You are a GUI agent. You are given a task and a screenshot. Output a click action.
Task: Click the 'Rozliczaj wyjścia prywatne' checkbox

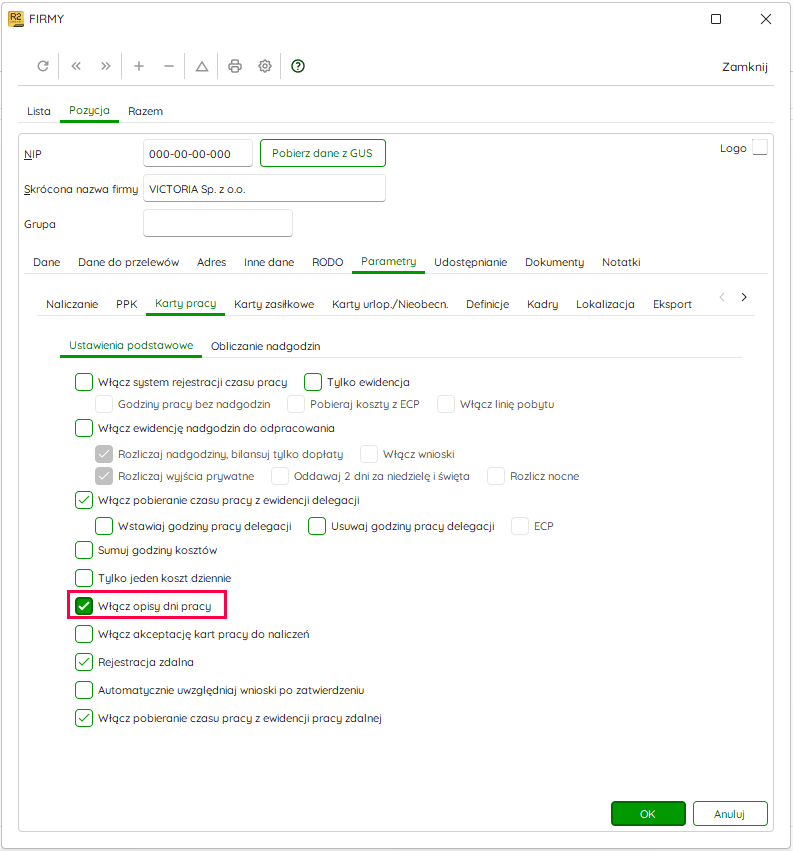click(x=104, y=476)
